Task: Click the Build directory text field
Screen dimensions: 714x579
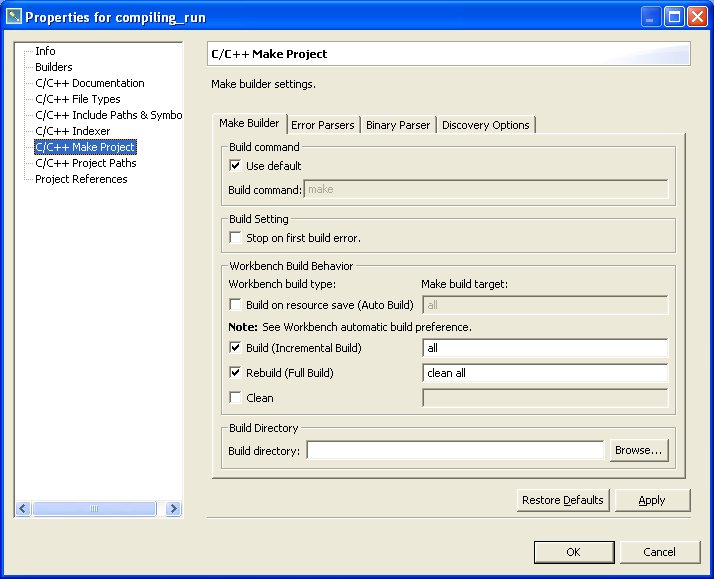Action: [x=455, y=451]
